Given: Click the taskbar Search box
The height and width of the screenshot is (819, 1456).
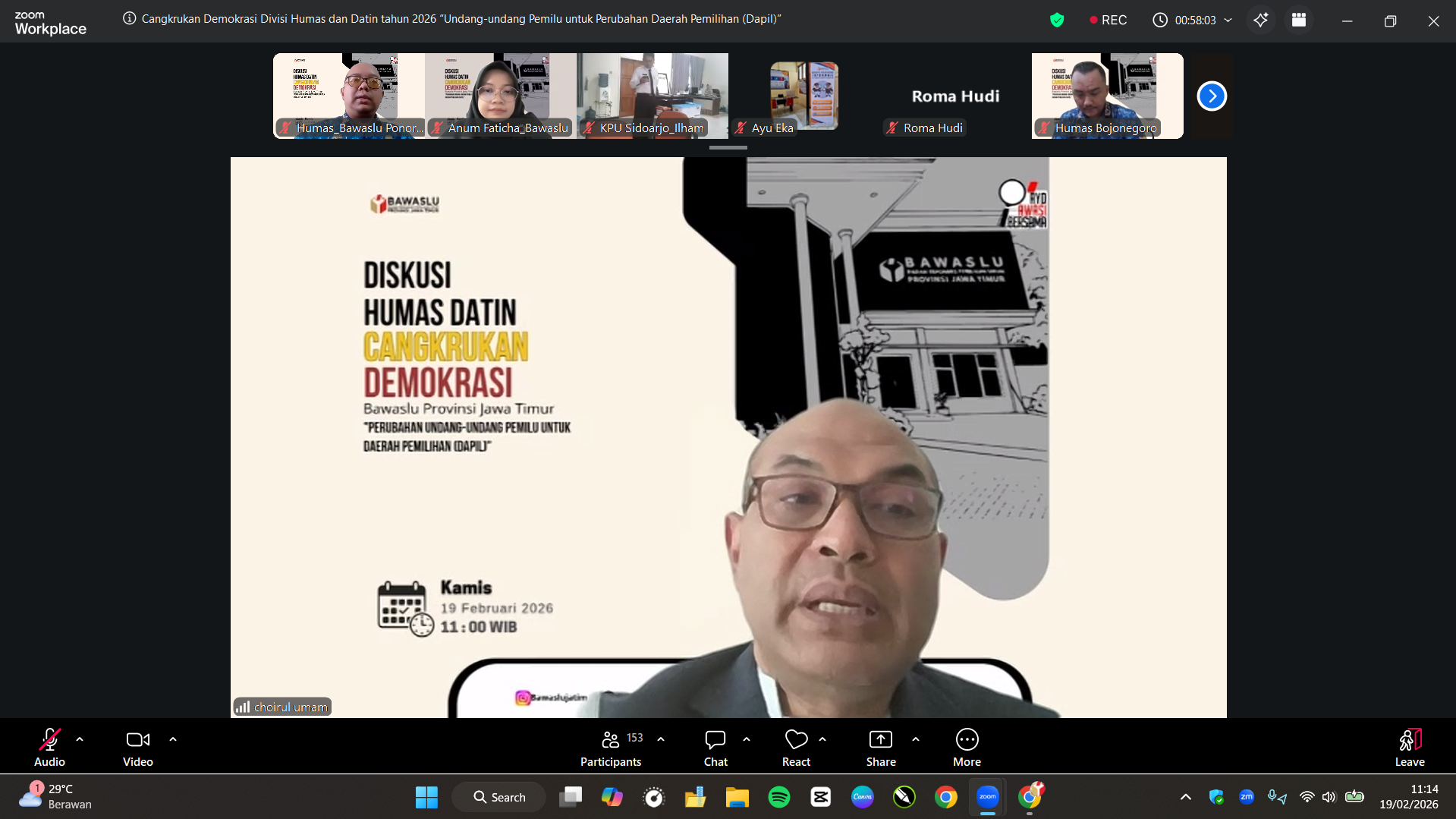Looking at the screenshot, I should (x=499, y=797).
